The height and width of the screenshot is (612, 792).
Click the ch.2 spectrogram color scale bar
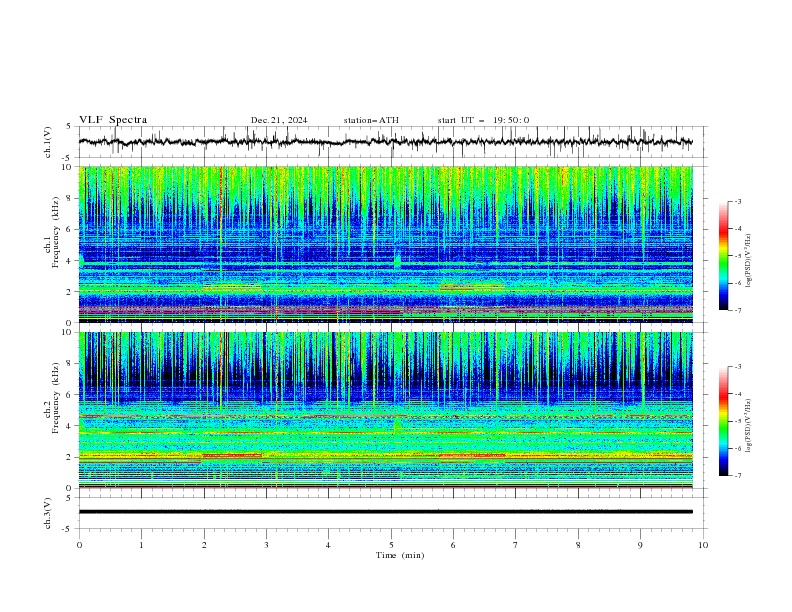[x=723, y=421]
